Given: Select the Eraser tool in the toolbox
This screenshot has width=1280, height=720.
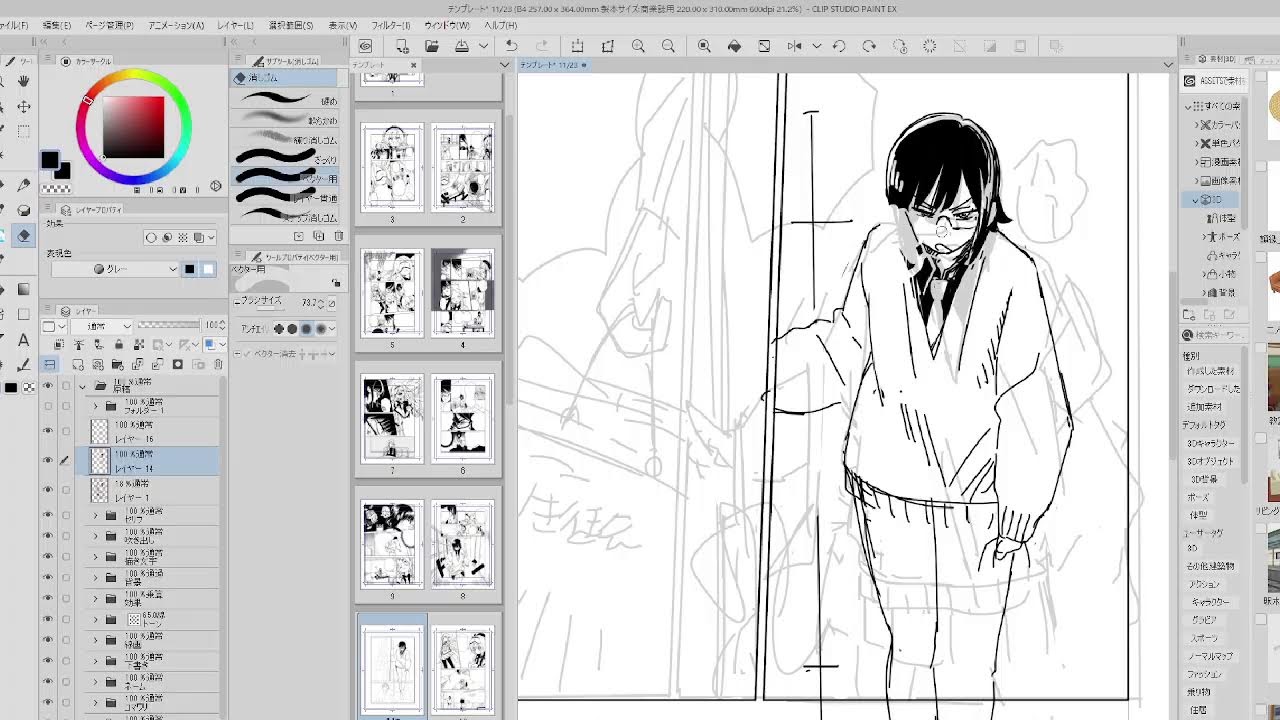Looking at the screenshot, I should 24,236.
